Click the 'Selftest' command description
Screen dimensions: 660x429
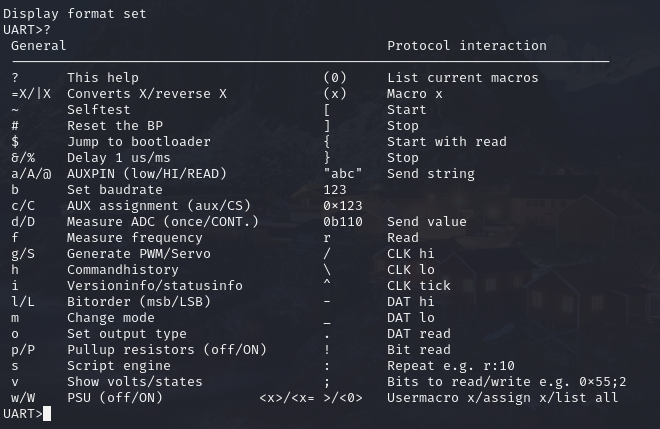(x=98, y=109)
